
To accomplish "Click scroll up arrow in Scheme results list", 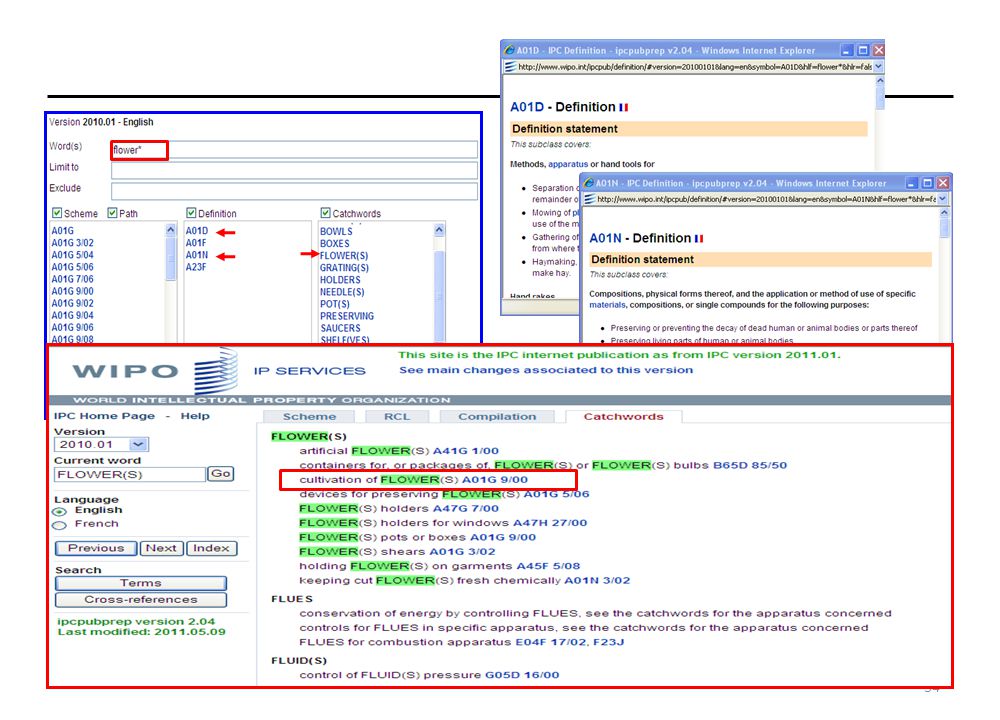I will click(x=170, y=230).
